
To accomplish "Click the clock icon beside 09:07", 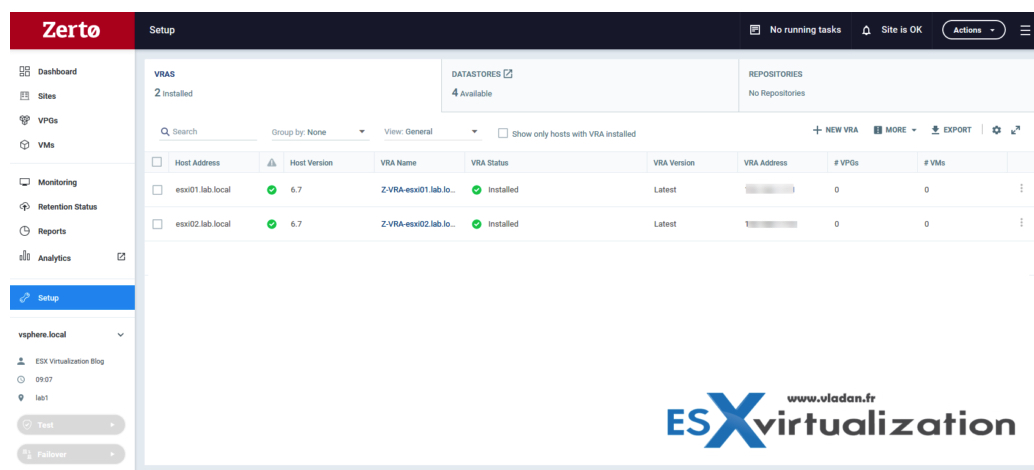I will tap(21, 380).
